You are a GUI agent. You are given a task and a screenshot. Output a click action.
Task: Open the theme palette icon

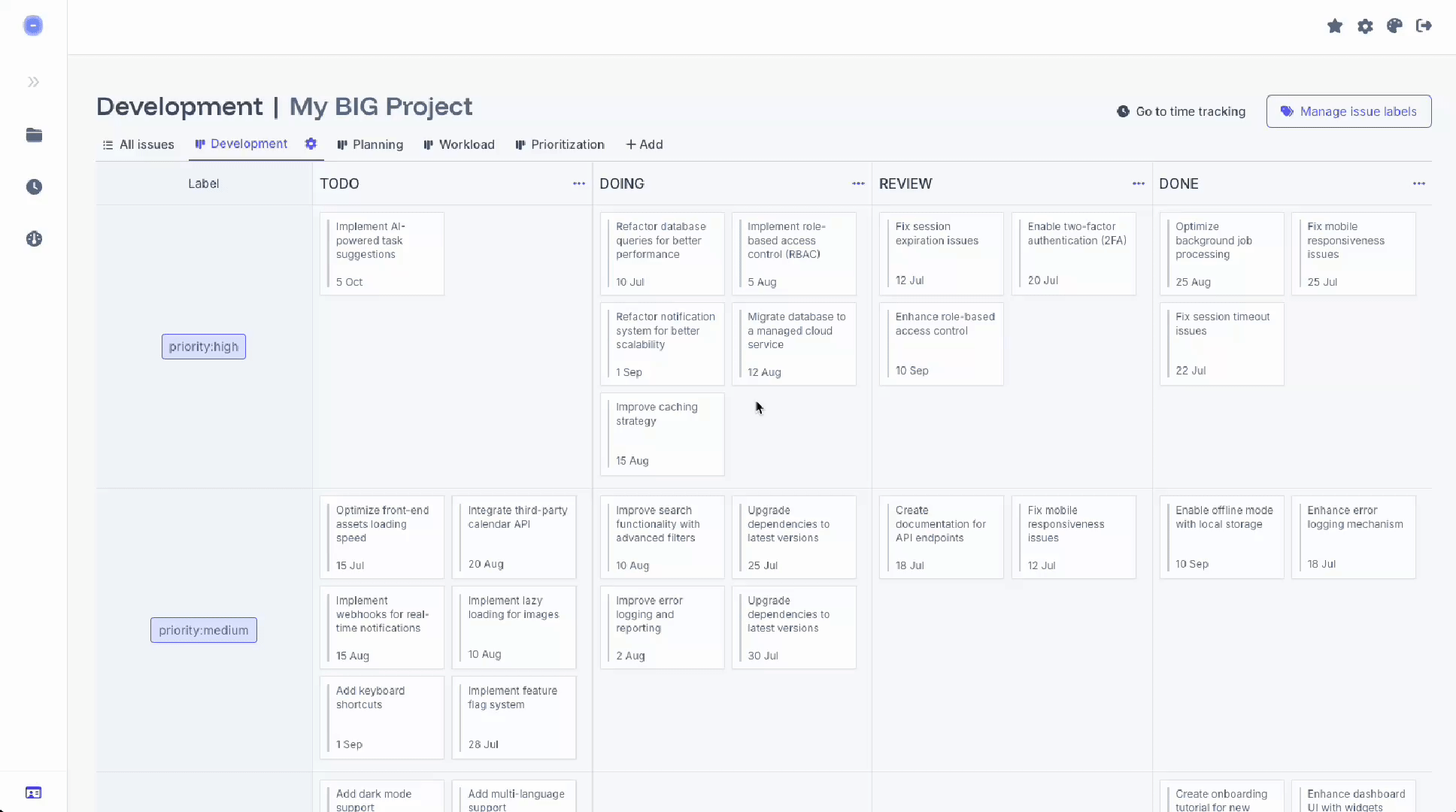click(x=1394, y=26)
